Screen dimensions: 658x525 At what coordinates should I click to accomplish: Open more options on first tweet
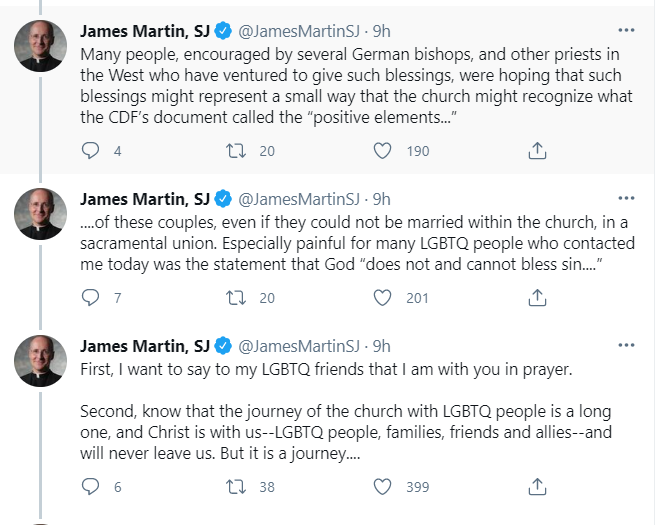[626, 30]
